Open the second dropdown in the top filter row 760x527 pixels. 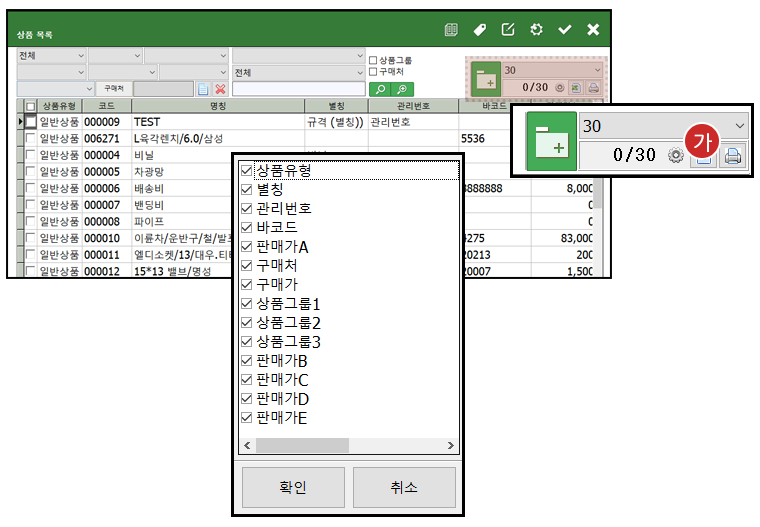[x=115, y=56]
